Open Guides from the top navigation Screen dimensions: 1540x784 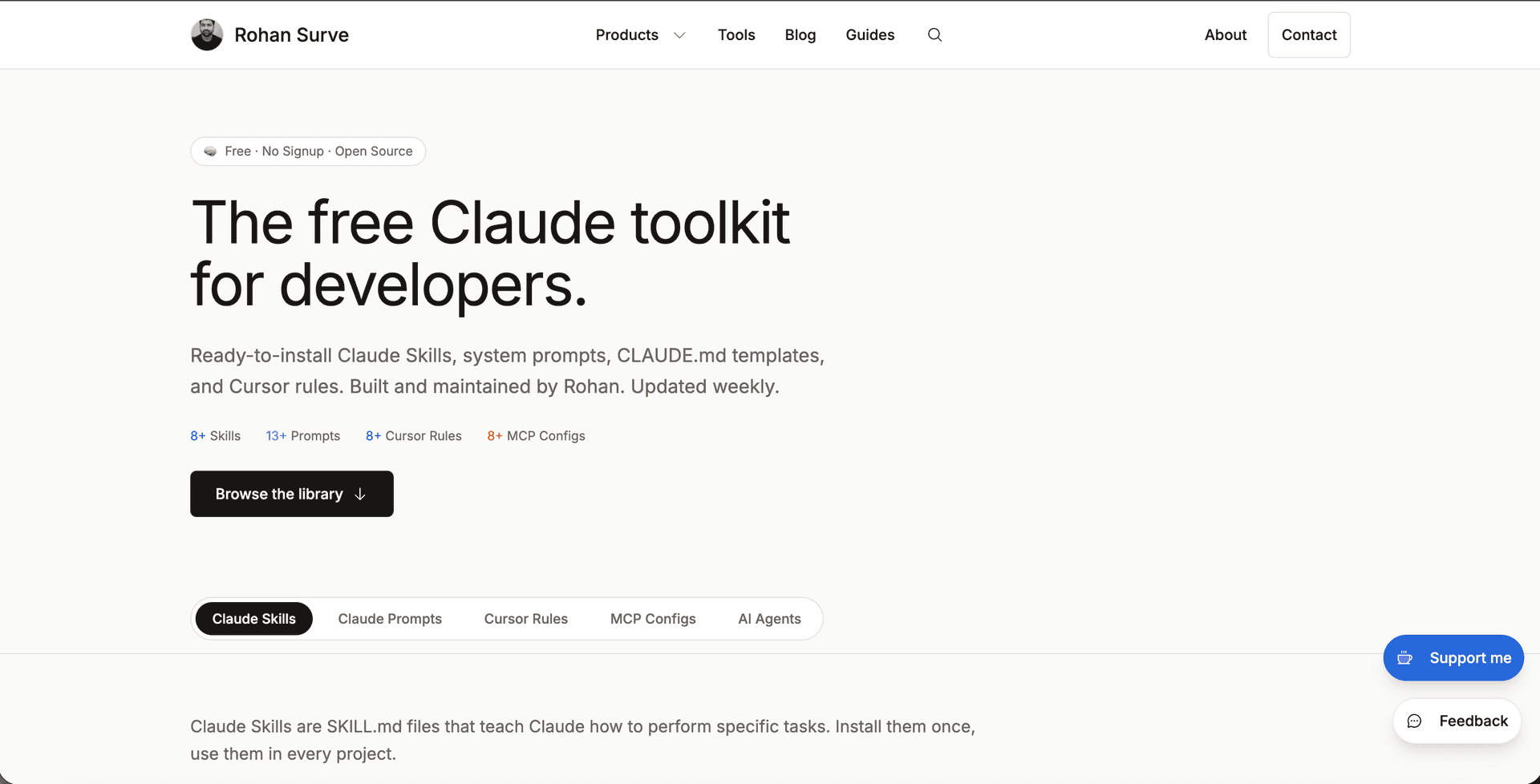pyautogui.click(x=869, y=34)
